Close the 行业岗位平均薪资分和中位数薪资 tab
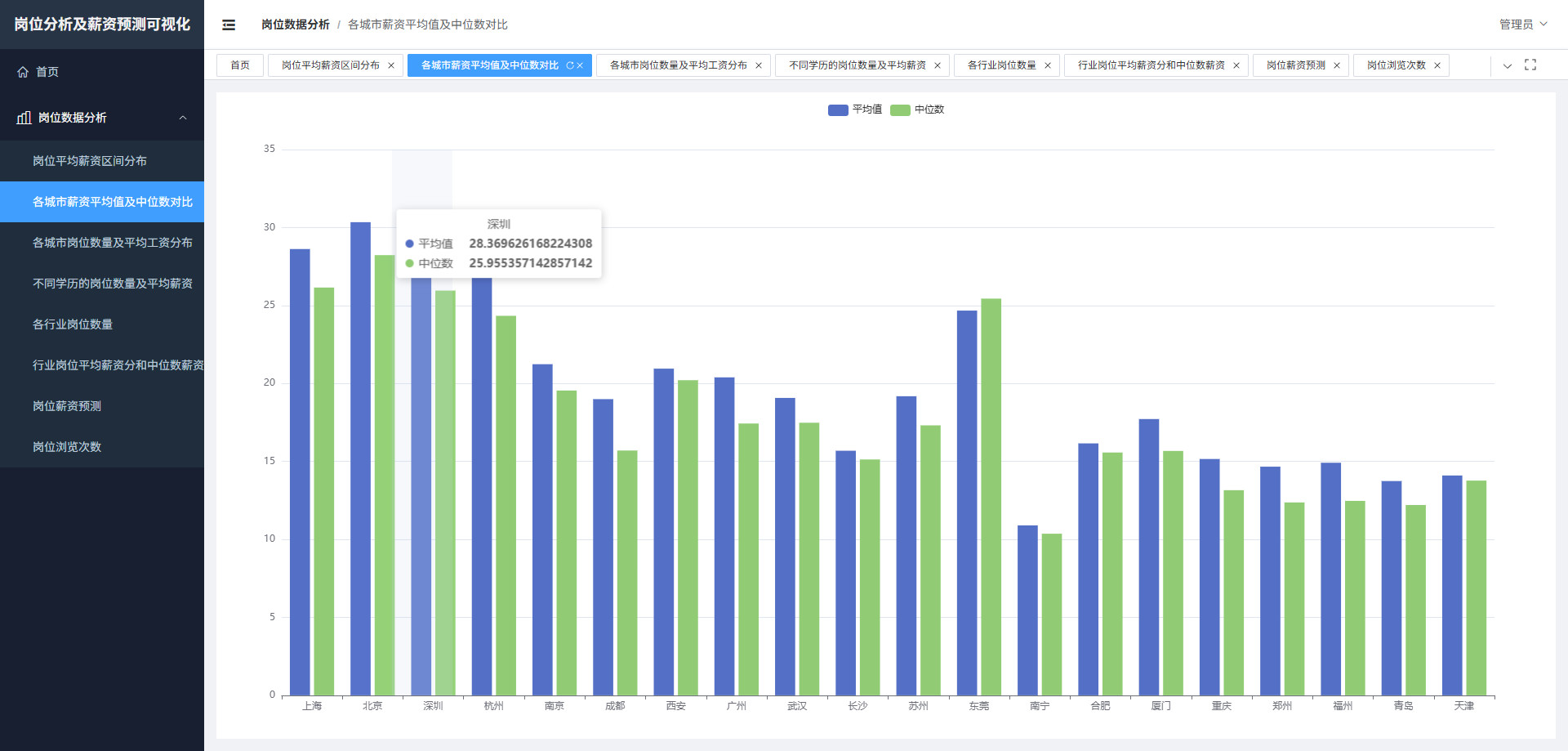Screen dimensions: 1568x751 coord(1236,65)
